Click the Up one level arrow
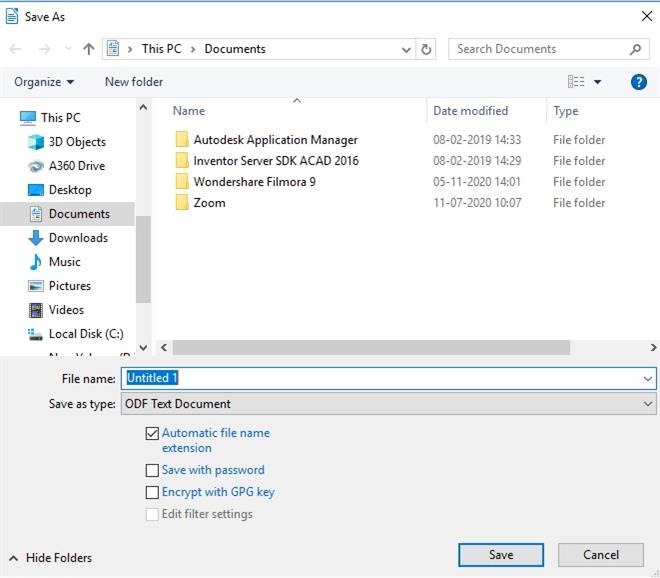 pos(89,49)
